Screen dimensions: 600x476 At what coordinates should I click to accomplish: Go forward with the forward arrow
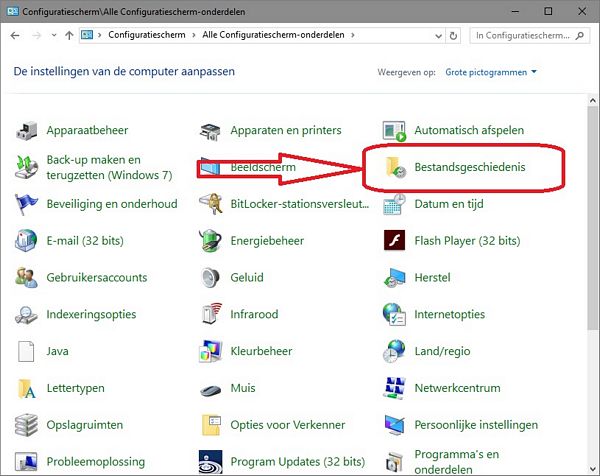click(x=37, y=35)
